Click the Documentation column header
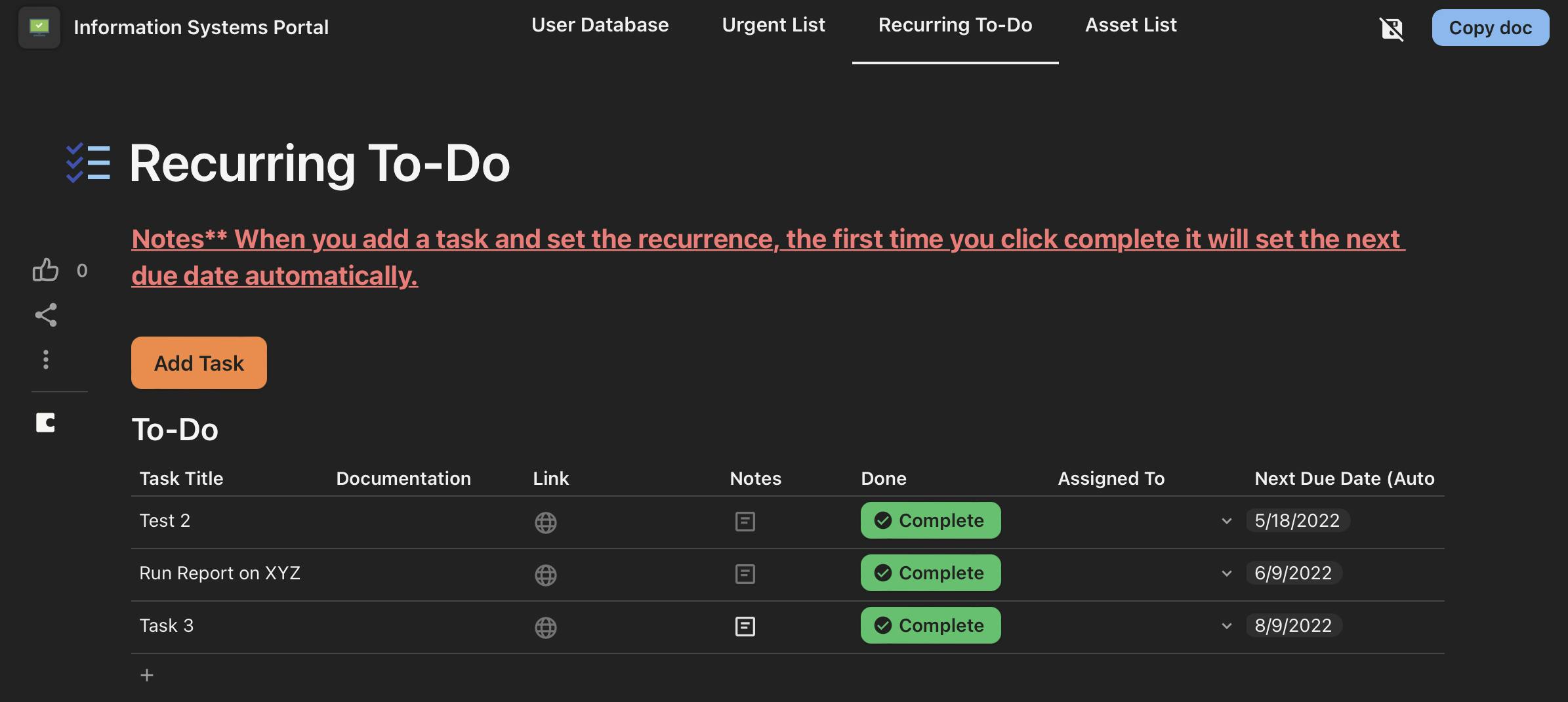The height and width of the screenshot is (702, 1568). (403, 478)
